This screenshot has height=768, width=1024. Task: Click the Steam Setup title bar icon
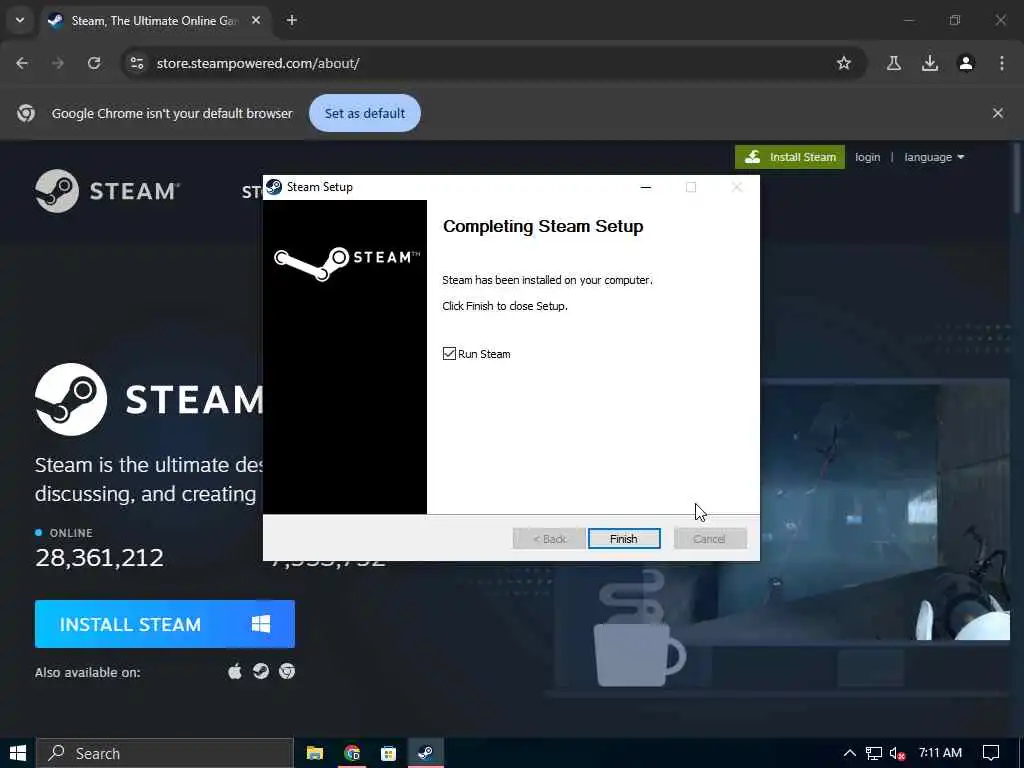point(274,187)
